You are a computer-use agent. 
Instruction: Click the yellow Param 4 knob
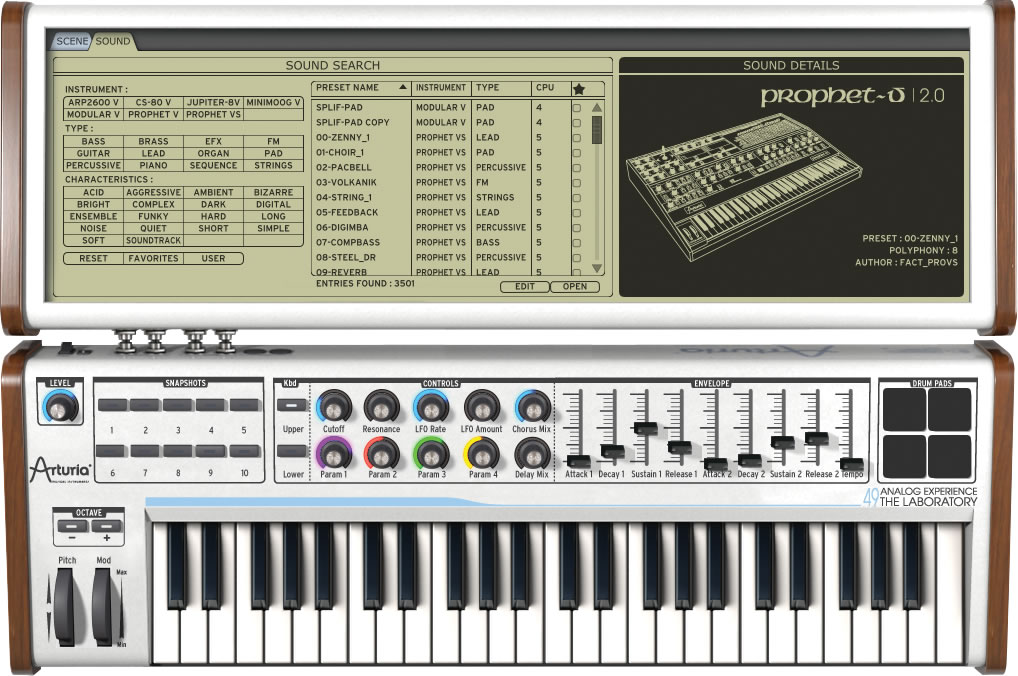click(x=482, y=453)
